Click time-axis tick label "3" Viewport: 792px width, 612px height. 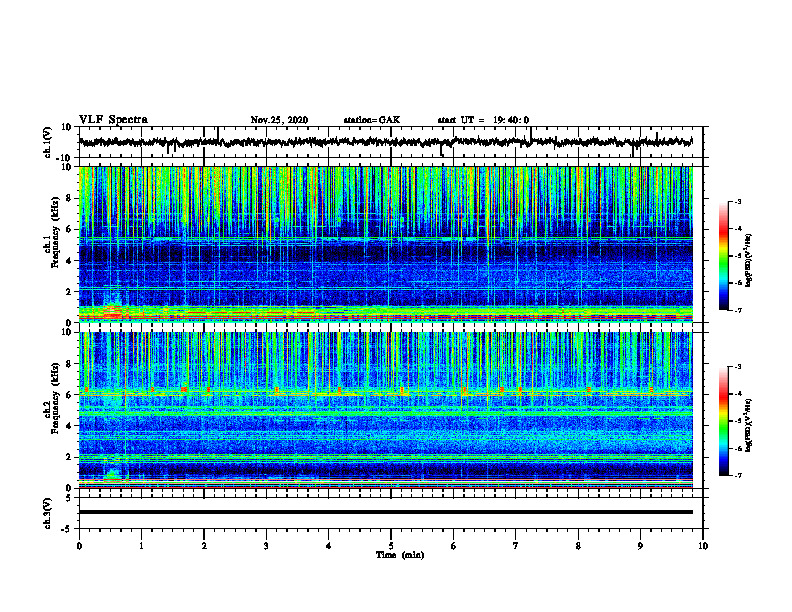266,546
